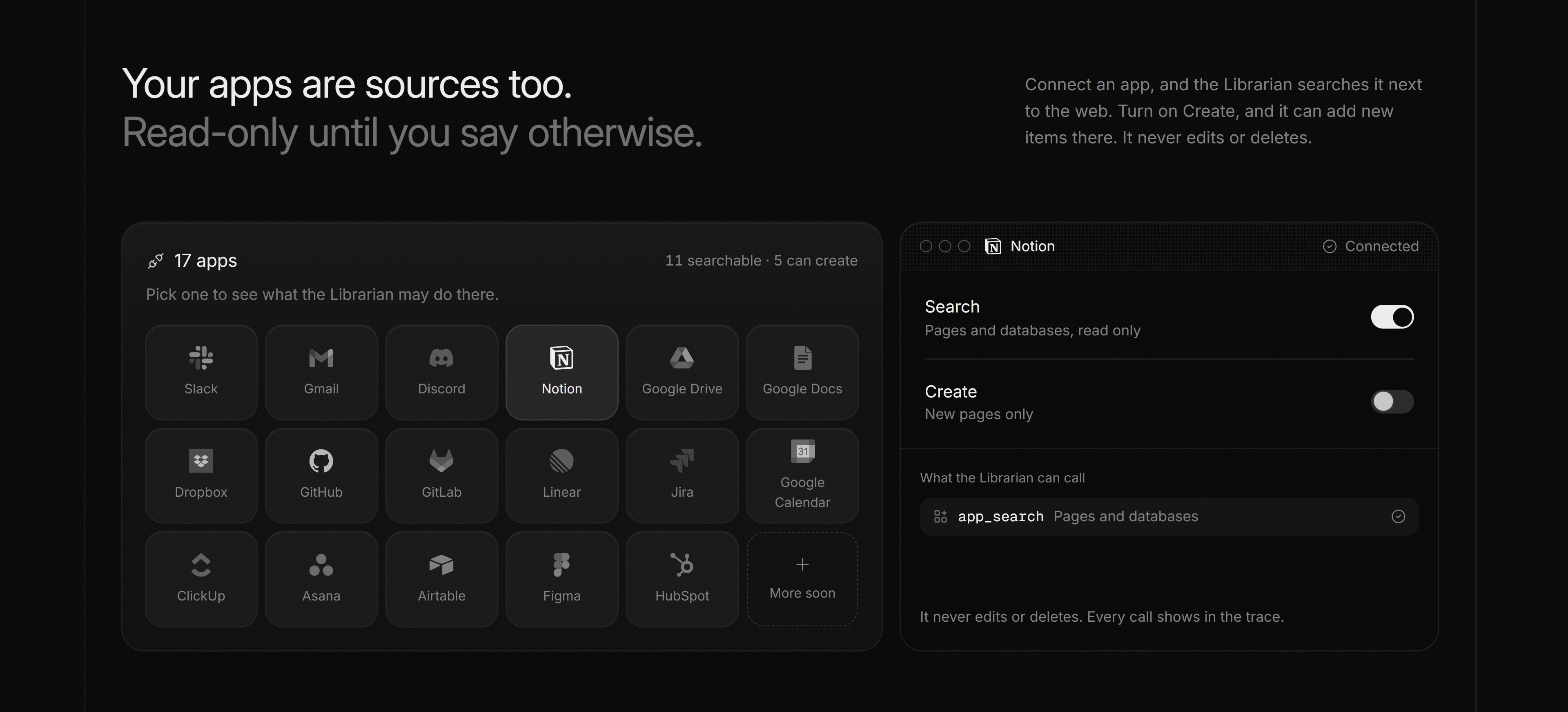The height and width of the screenshot is (712, 1568).
Task: Select the GitLab app tile
Action: coord(441,475)
